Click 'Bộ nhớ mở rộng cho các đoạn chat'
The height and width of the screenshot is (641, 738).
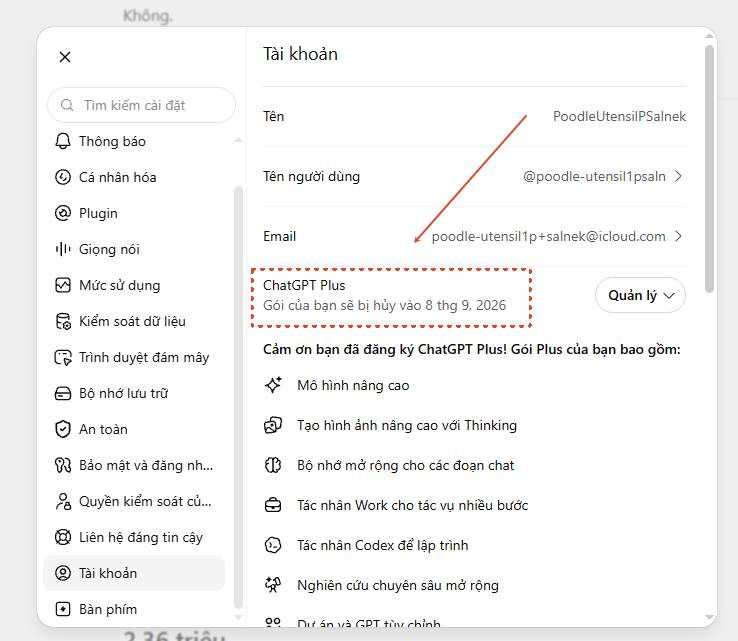click(x=405, y=465)
